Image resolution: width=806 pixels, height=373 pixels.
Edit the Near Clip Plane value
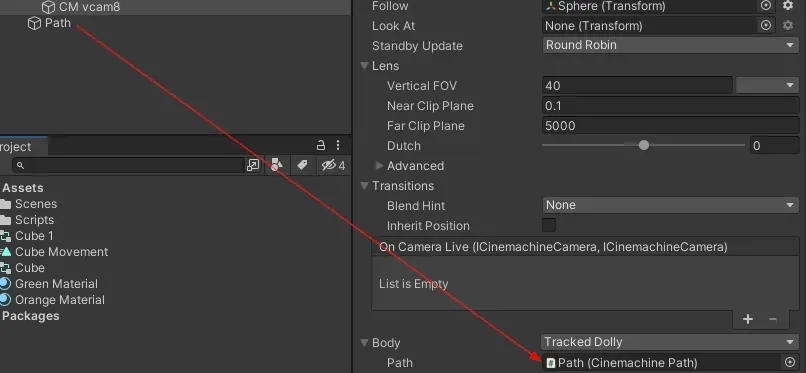tap(670, 106)
